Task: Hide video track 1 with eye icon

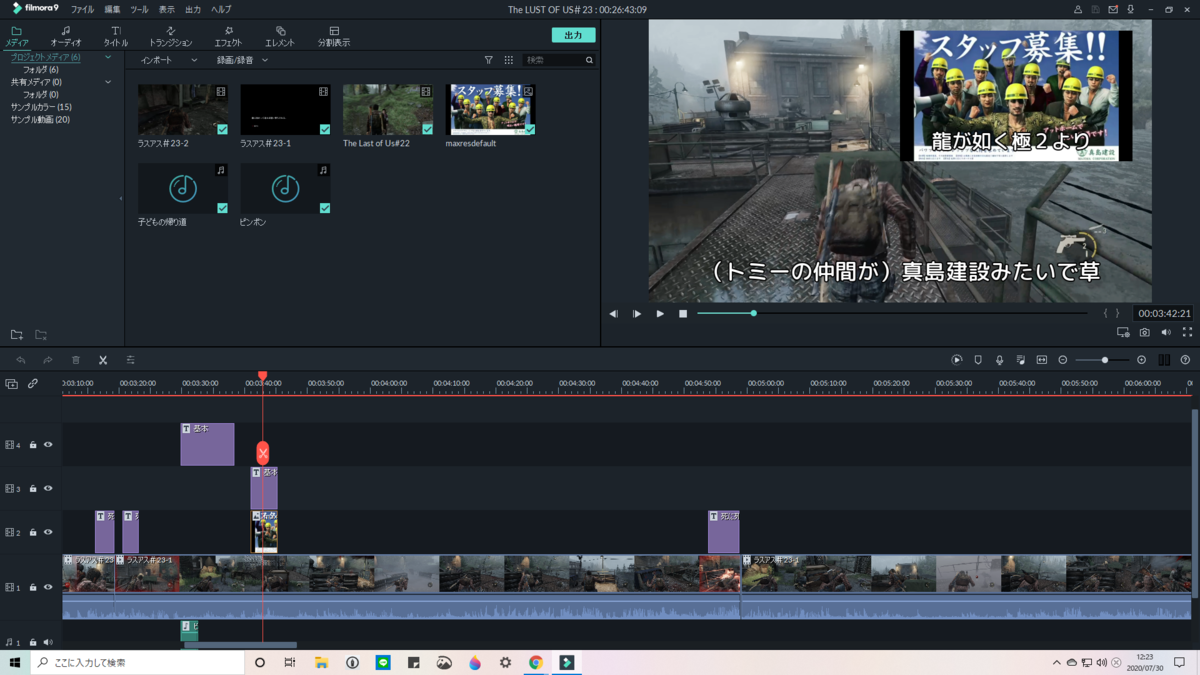Action: (x=47, y=587)
